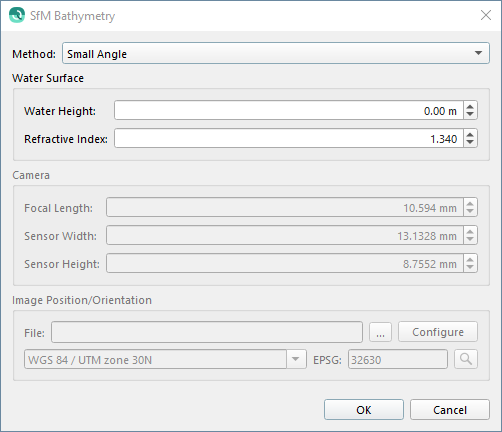Decrease Sensor Width spinner value
Image resolution: width=502 pixels, height=432 pixels.
click(x=470, y=240)
